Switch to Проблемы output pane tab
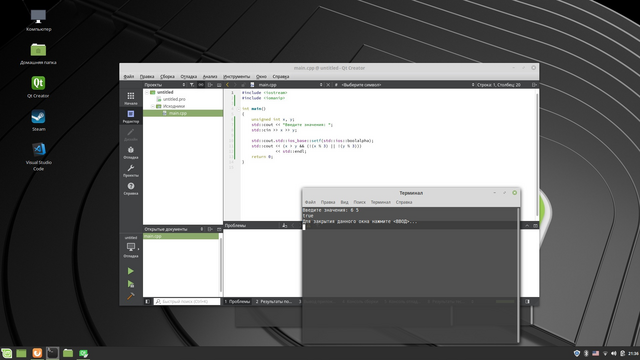Screen dimensions: 640x360 (x=237, y=301)
